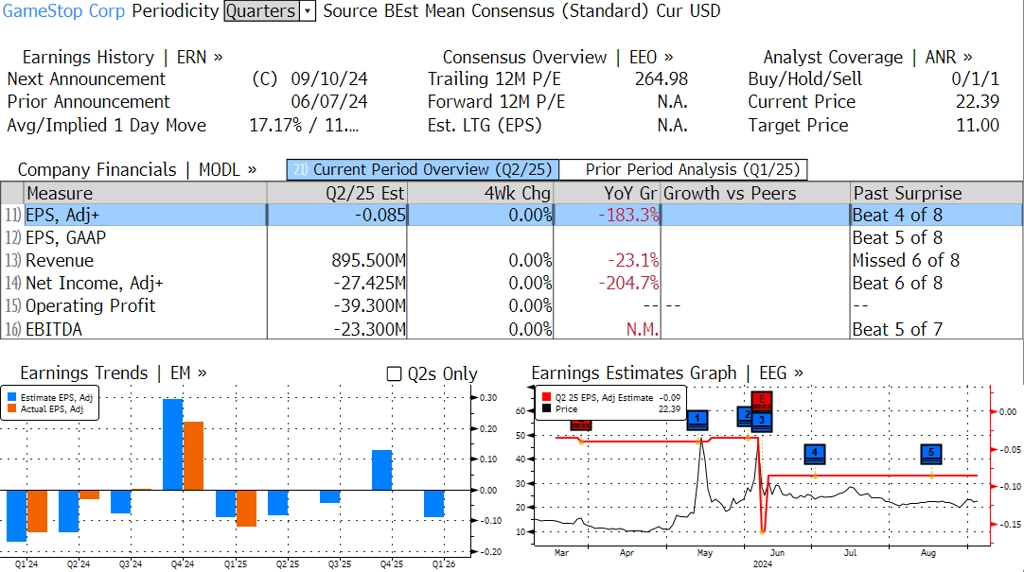Open Company Financials MODL link

pyautogui.click(x=137, y=170)
